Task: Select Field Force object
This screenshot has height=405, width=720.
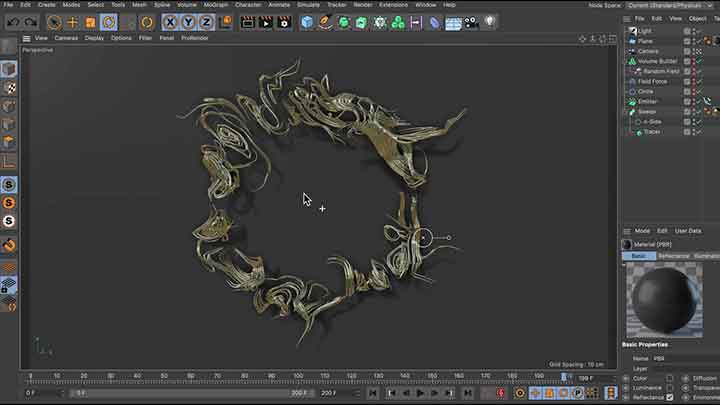Action: (652, 81)
